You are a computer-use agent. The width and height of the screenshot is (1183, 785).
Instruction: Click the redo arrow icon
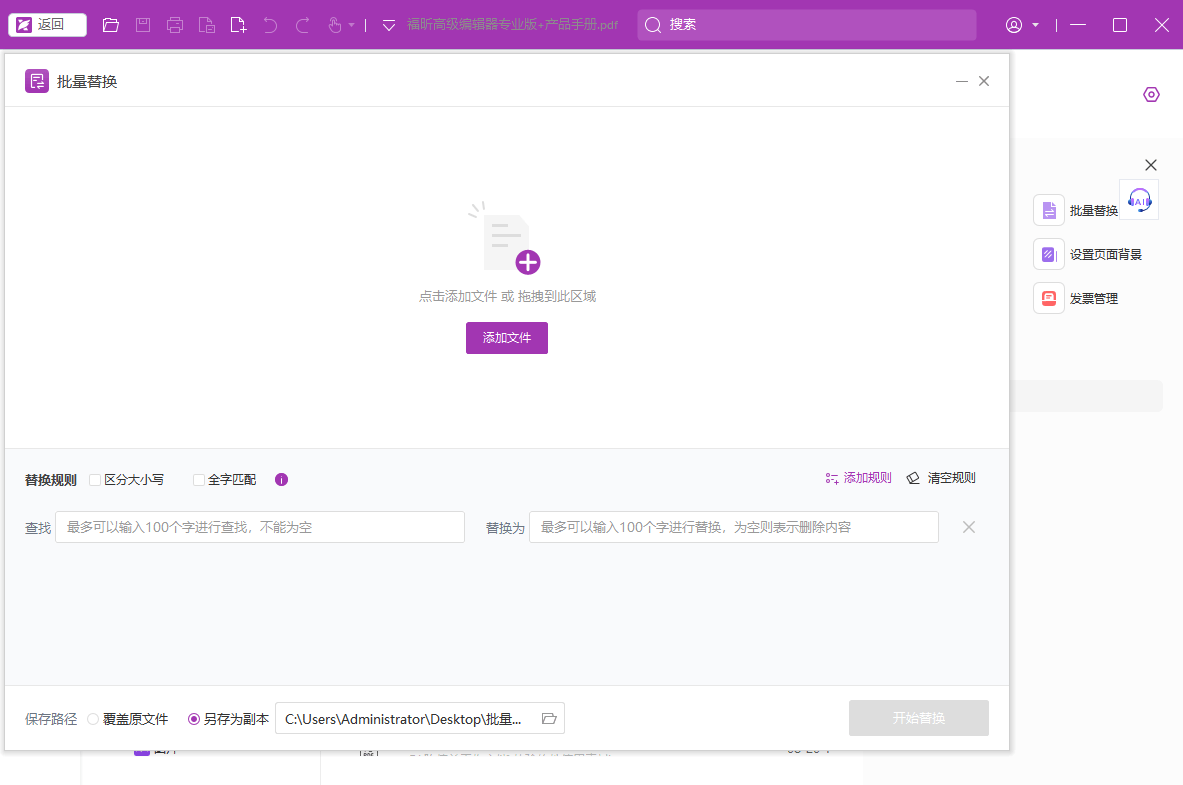pyautogui.click(x=303, y=25)
